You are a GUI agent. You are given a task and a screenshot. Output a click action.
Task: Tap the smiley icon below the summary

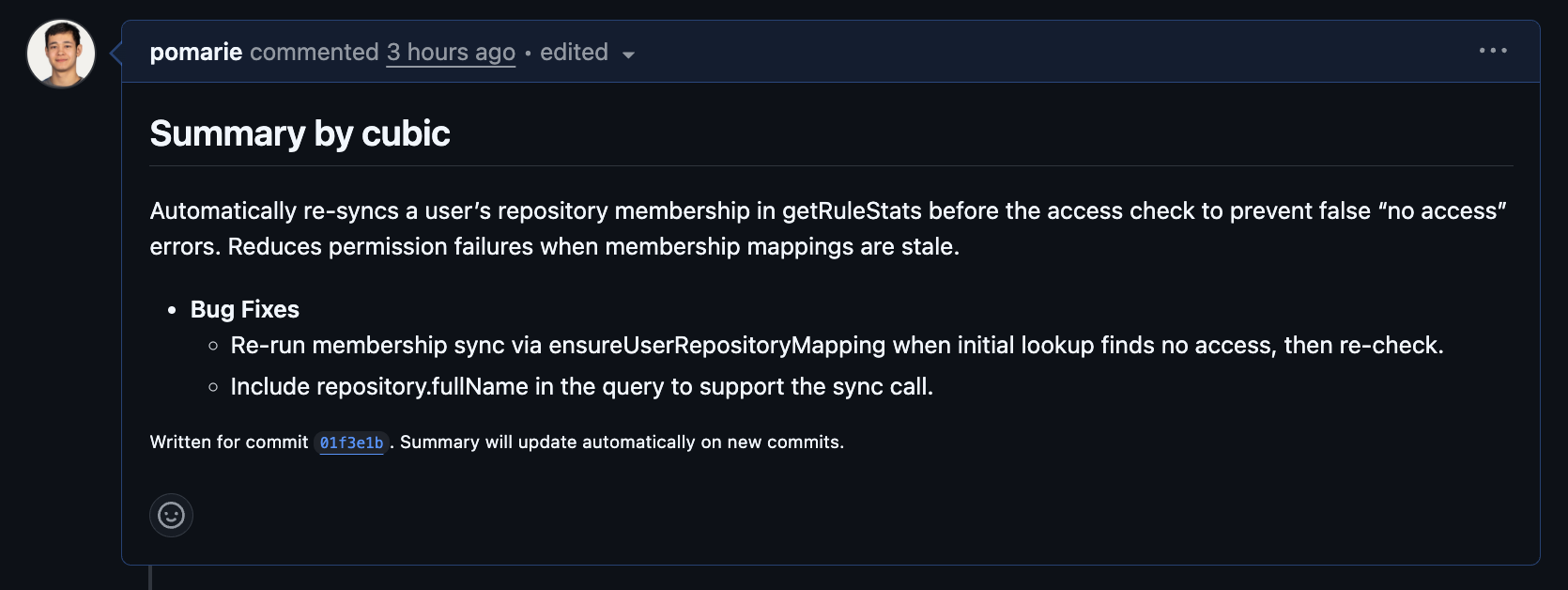pyautogui.click(x=170, y=515)
